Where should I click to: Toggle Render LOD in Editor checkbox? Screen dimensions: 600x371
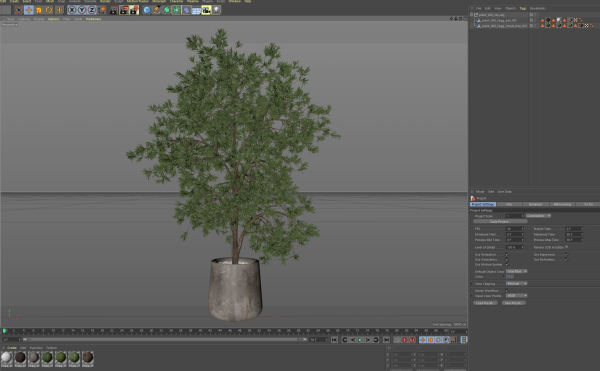tap(566, 247)
